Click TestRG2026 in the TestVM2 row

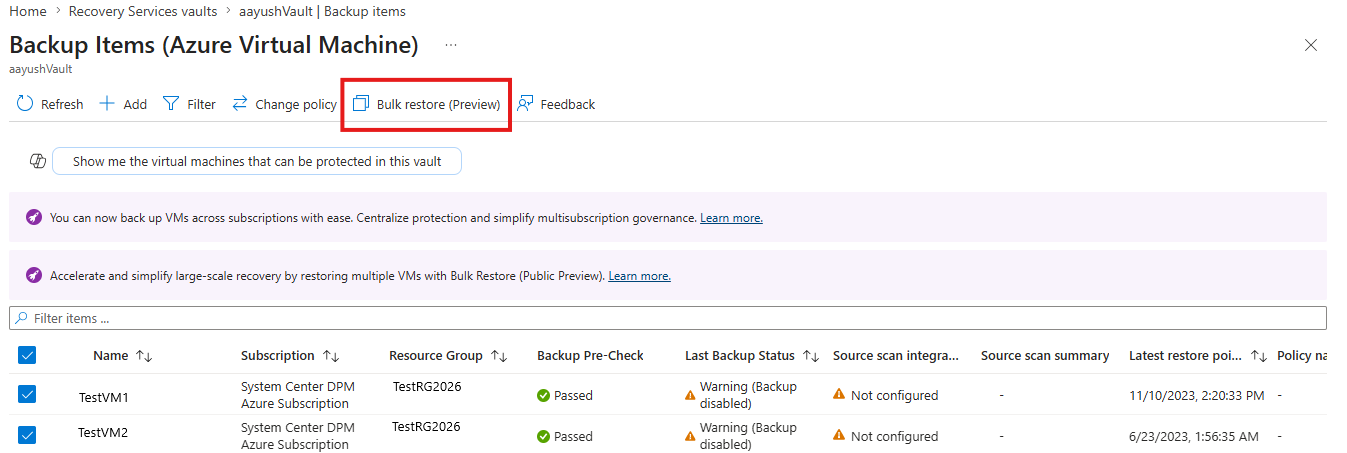pos(426,426)
